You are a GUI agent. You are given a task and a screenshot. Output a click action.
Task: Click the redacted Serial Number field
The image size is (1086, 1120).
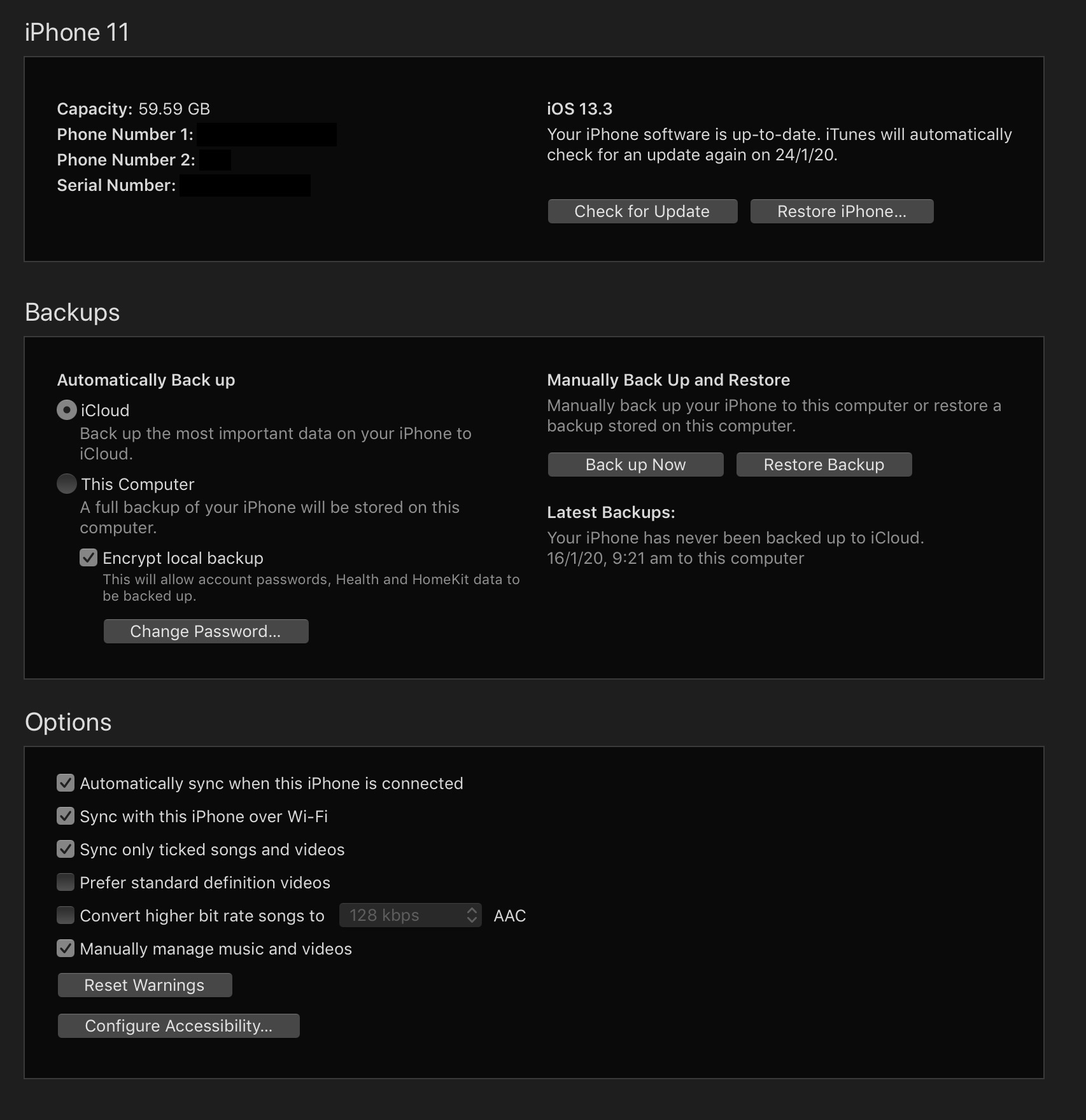tap(245, 186)
